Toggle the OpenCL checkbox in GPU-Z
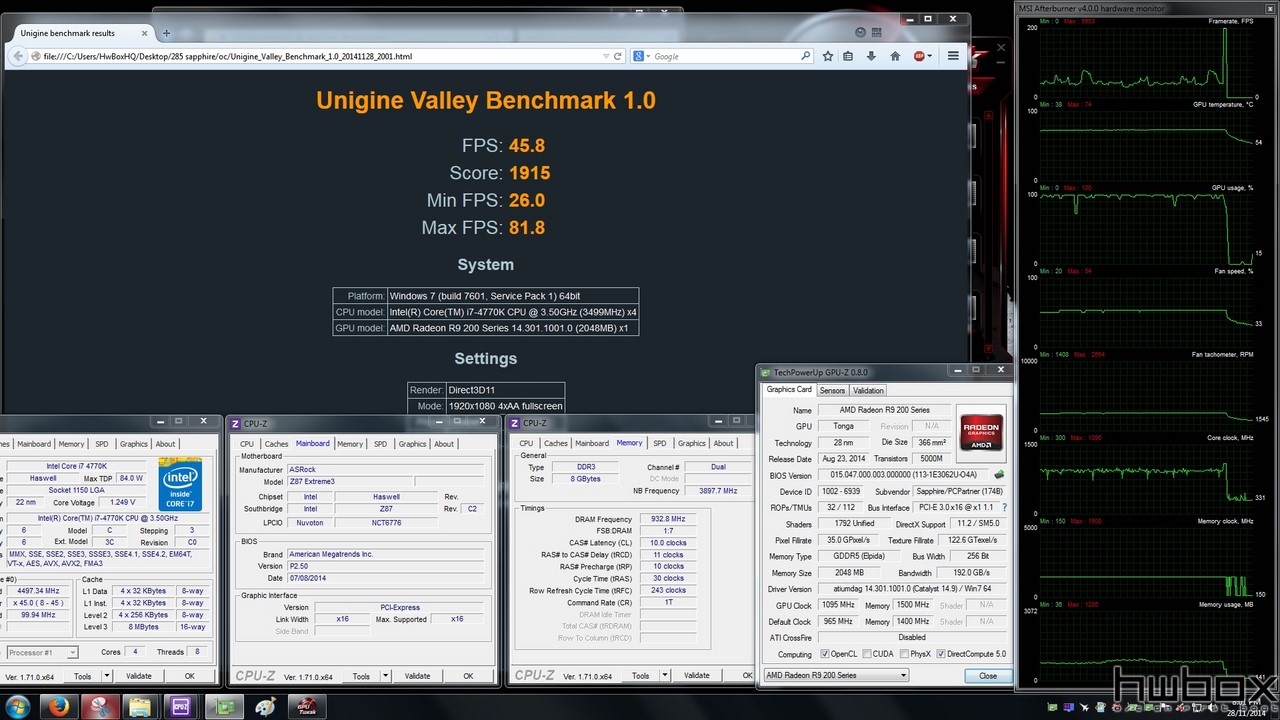Viewport: 1280px width, 720px height. [824, 654]
